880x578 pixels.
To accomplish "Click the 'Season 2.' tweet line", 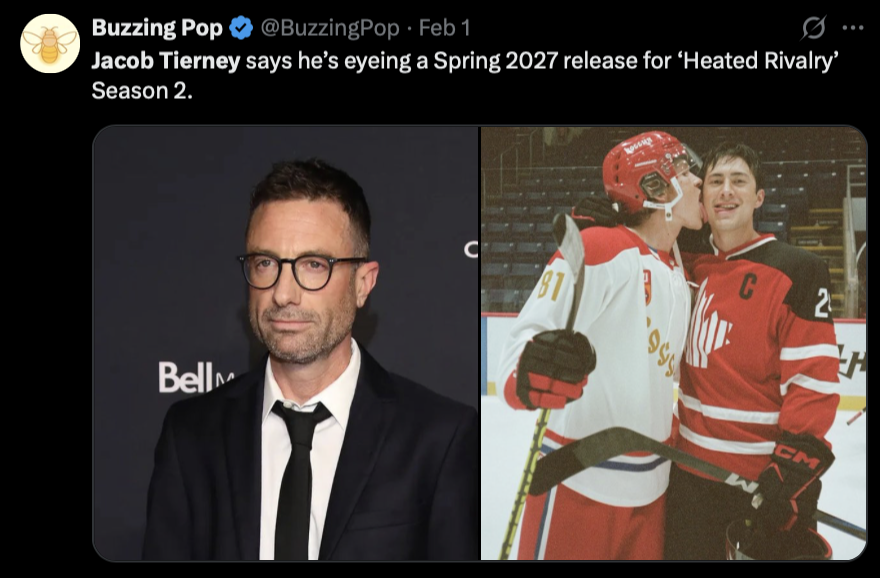I will [x=142, y=90].
